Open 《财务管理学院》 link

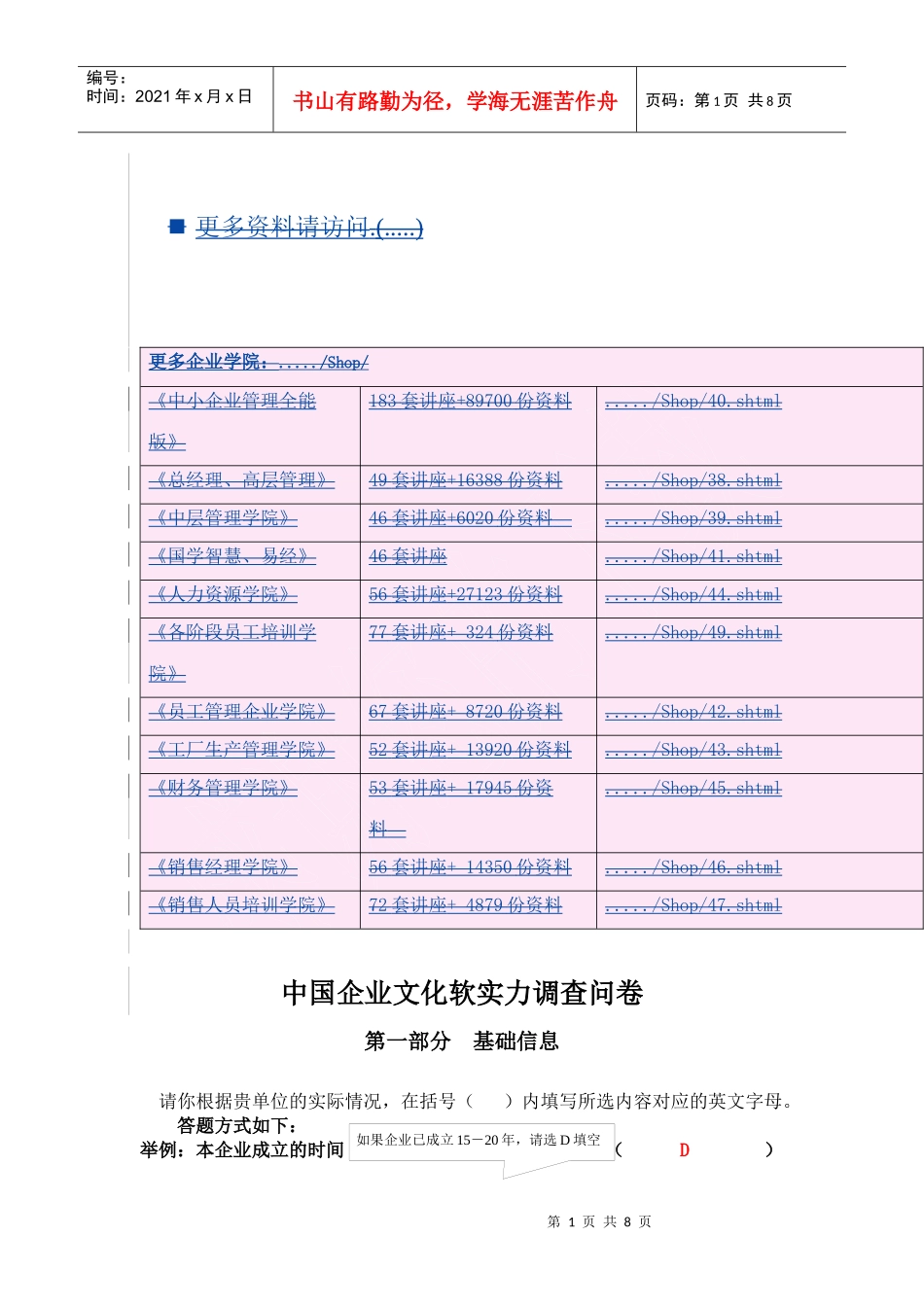click(223, 788)
